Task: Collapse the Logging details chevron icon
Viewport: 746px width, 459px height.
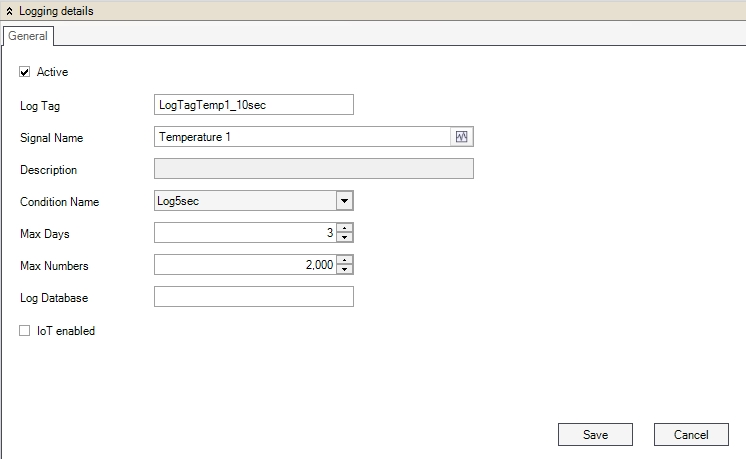Action: 10,11
